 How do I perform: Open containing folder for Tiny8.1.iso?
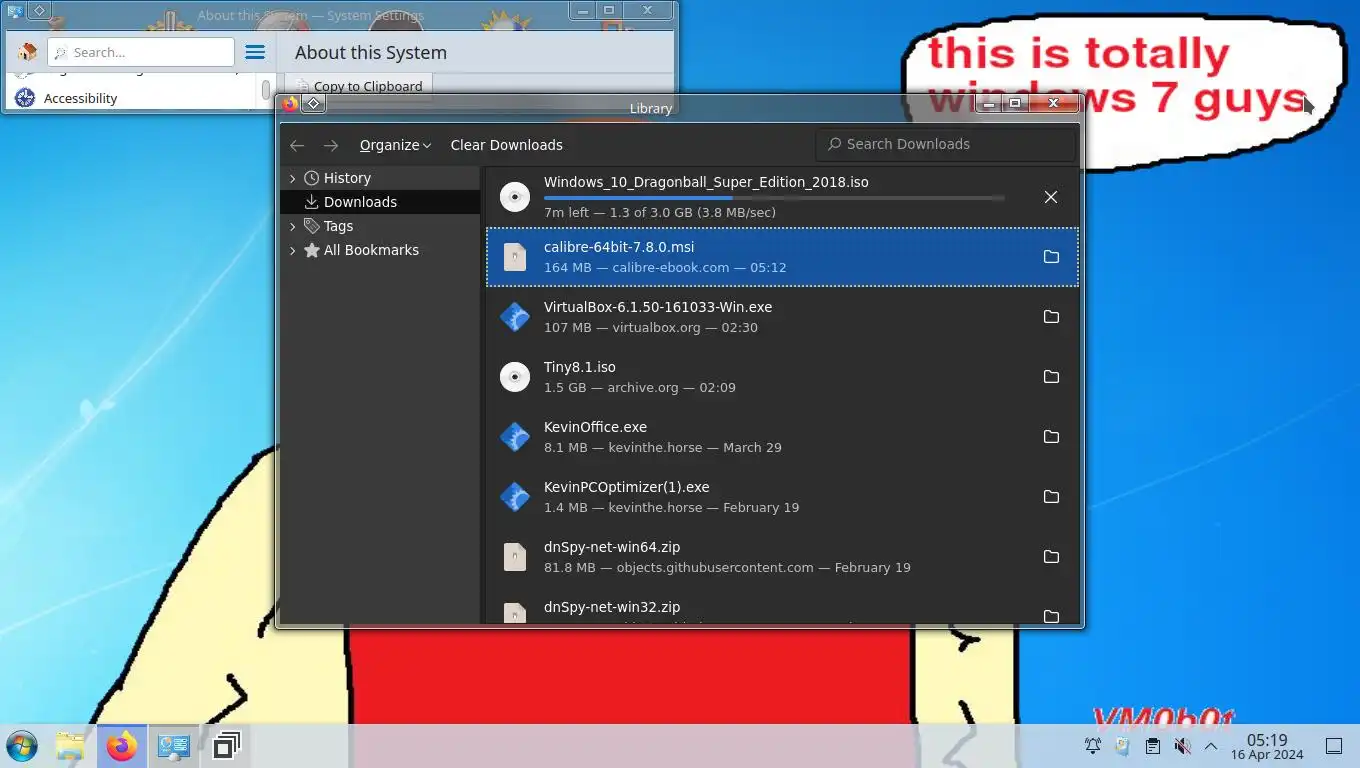click(x=1051, y=377)
